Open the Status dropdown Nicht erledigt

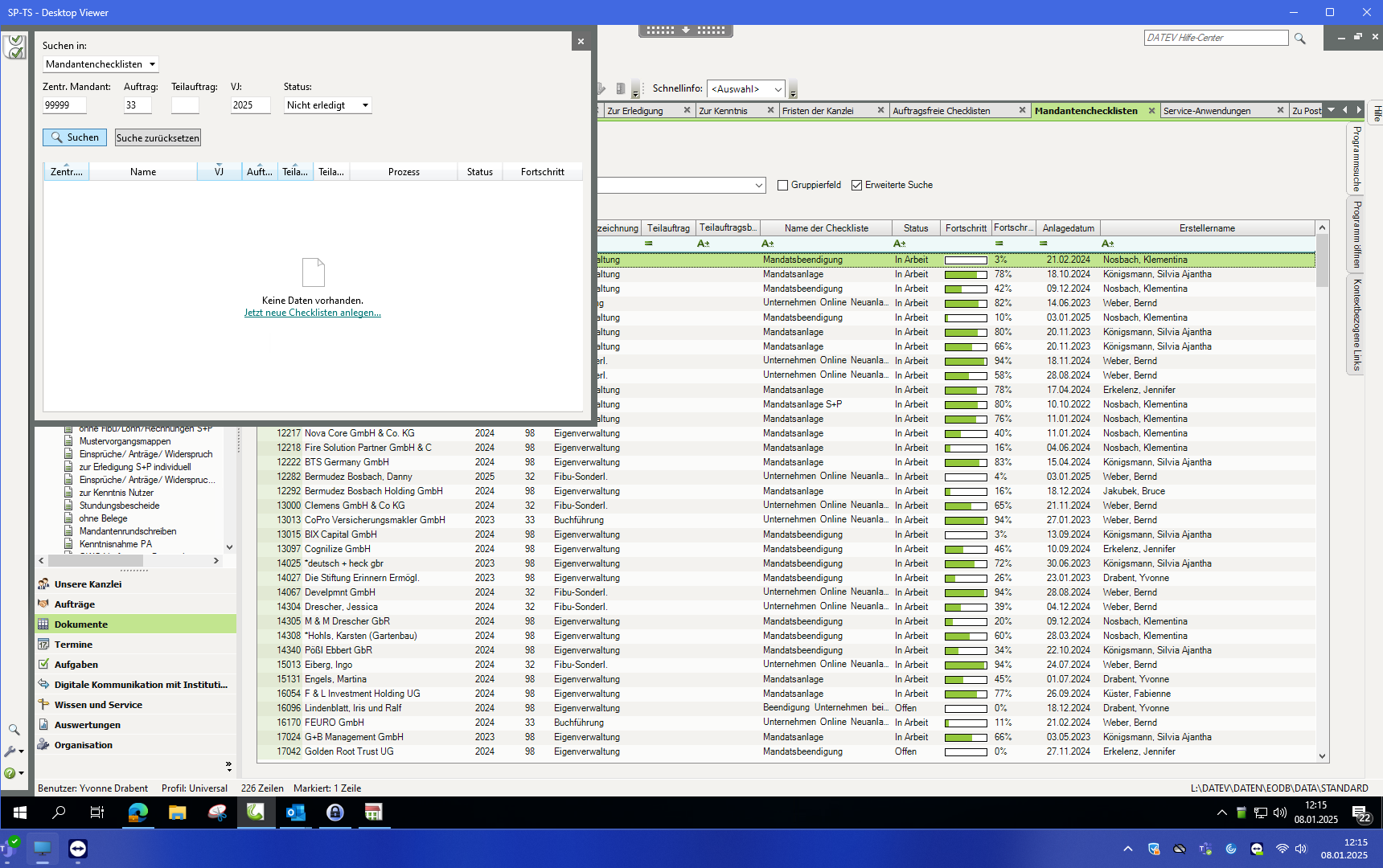pyautogui.click(x=327, y=105)
